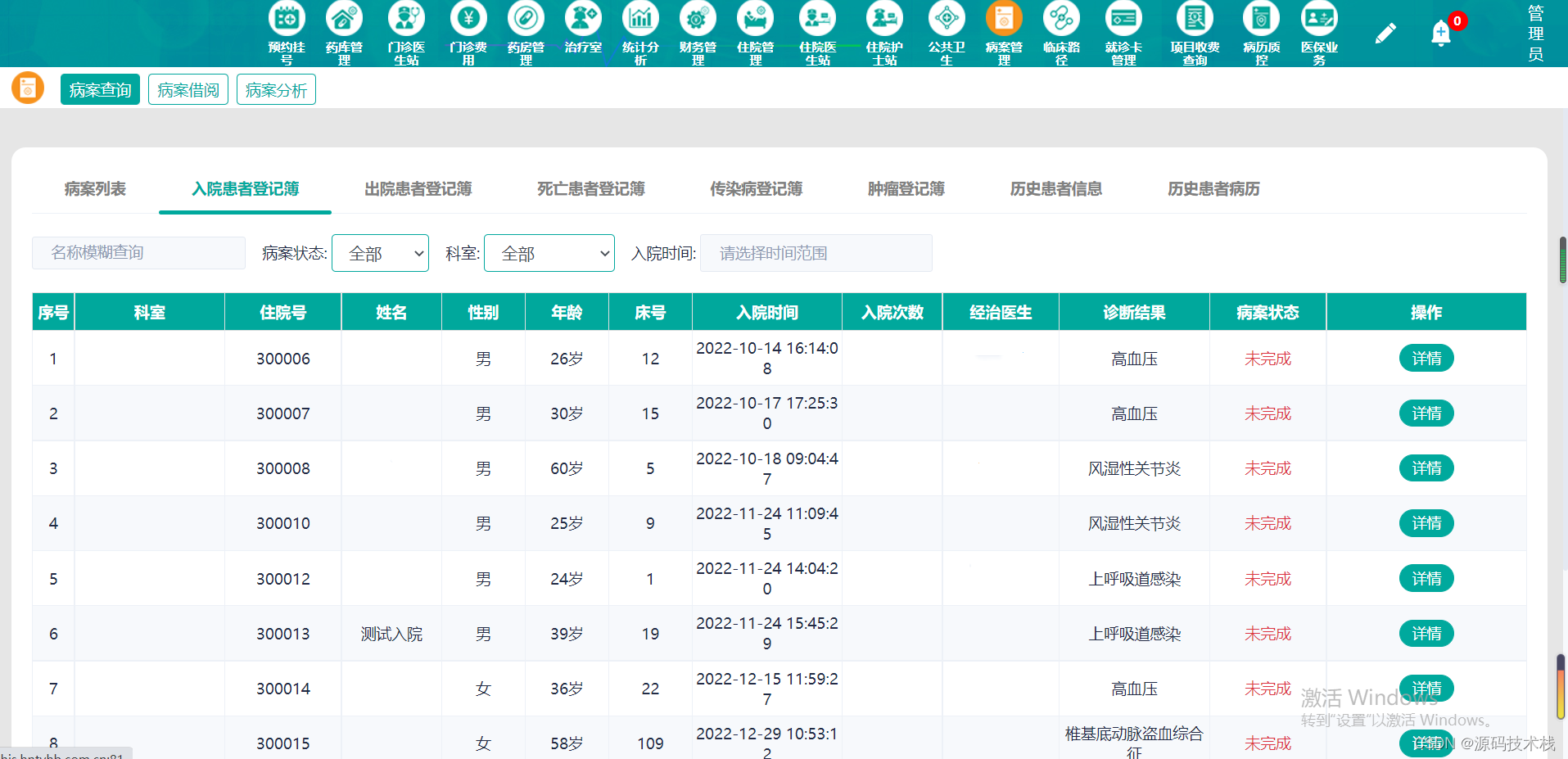Expand the 病案状态 dropdown
1568x759 pixels.
click(x=380, y=253)
